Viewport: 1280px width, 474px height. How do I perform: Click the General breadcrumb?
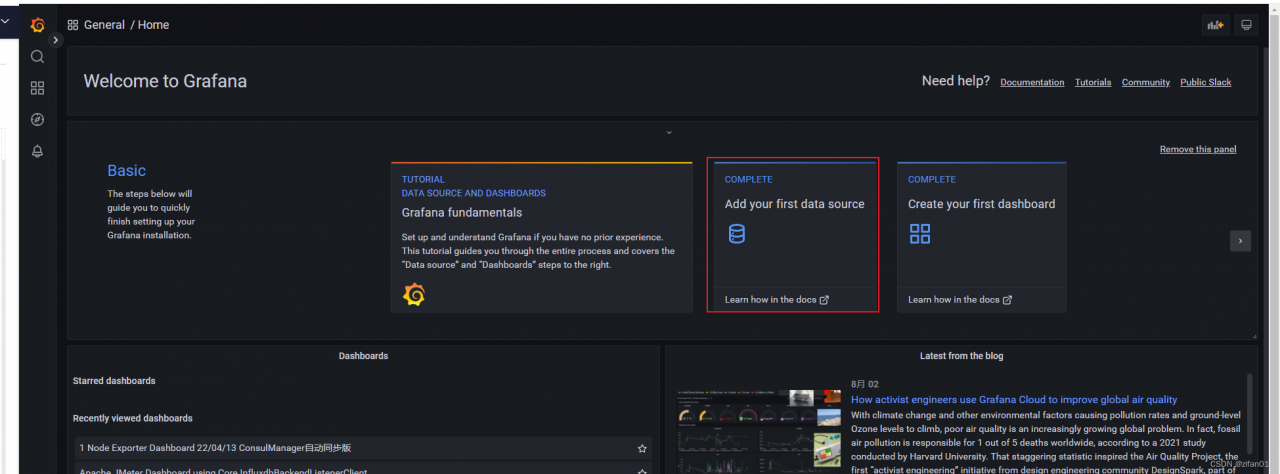[x=105, y=25]
